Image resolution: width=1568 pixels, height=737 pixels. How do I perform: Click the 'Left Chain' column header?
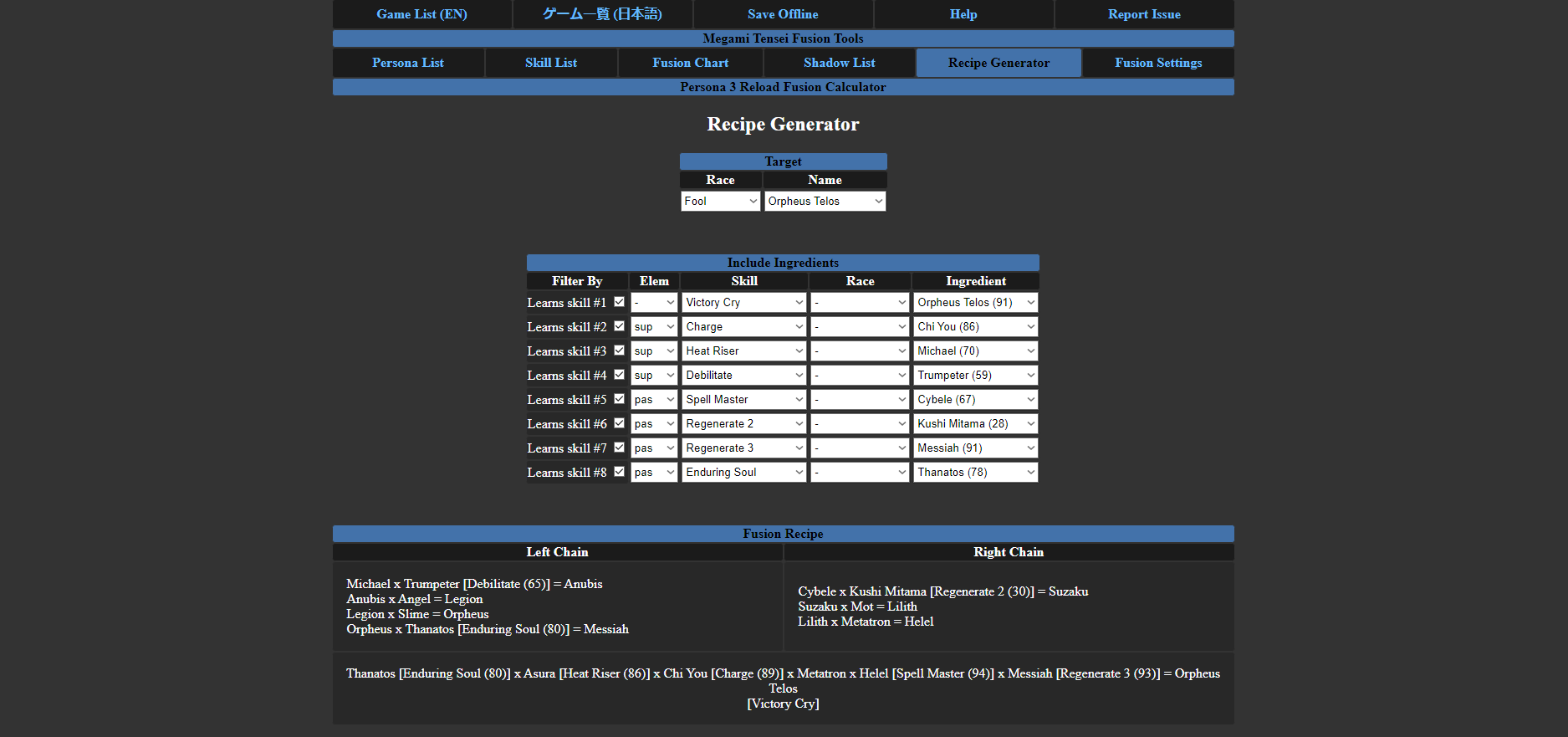point(558,552)
